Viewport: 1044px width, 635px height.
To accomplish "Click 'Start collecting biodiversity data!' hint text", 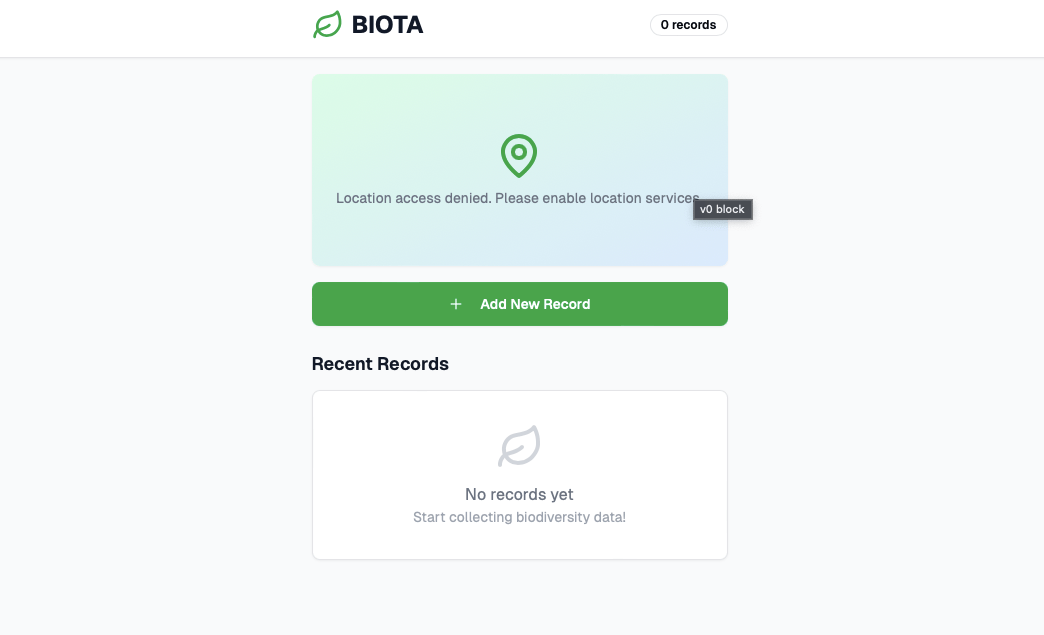I will [x=519, y=517].
